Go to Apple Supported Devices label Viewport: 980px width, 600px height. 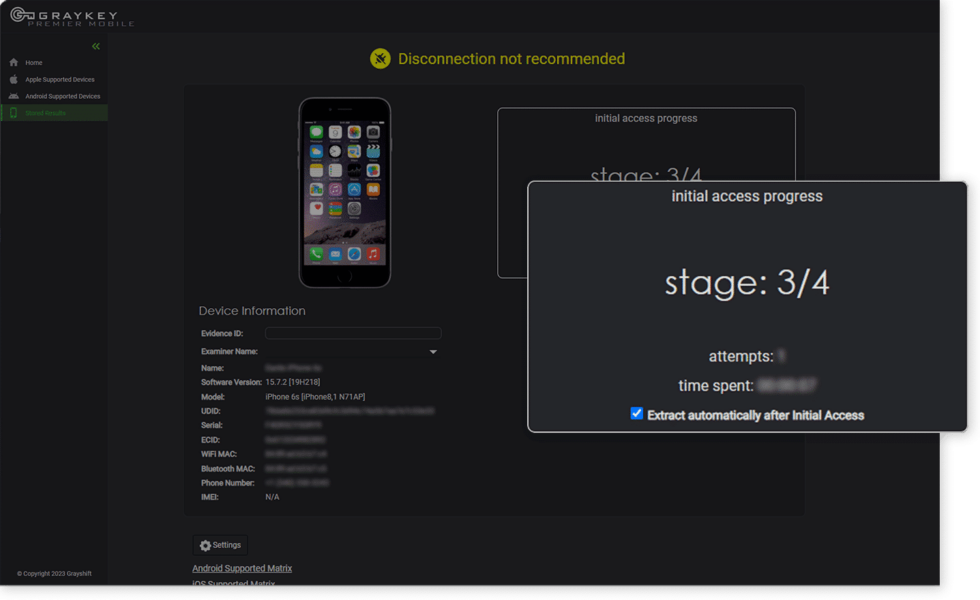[x=60, y=79]
